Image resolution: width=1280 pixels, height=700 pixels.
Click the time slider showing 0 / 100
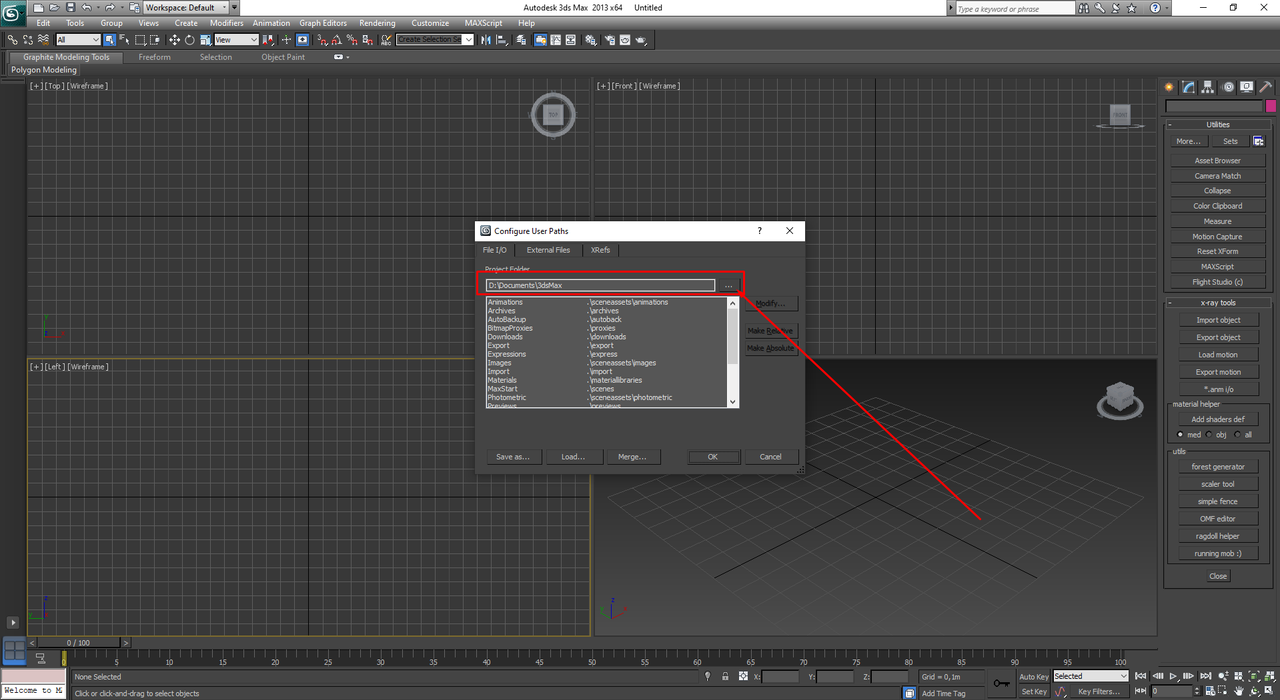pyautogui.click(x=78, y=642)
